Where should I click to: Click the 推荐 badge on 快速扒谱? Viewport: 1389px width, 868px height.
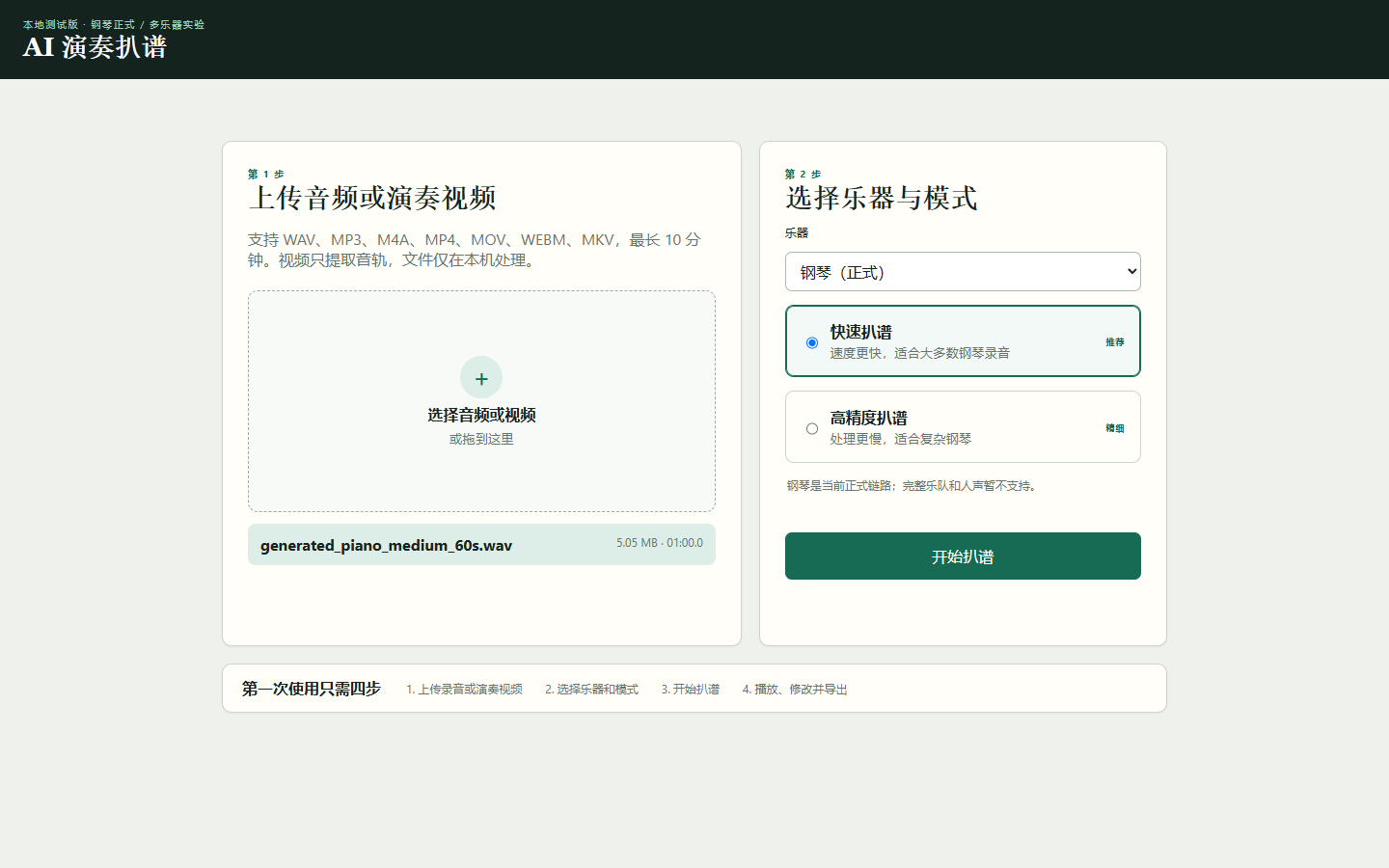pos(1115,342)
